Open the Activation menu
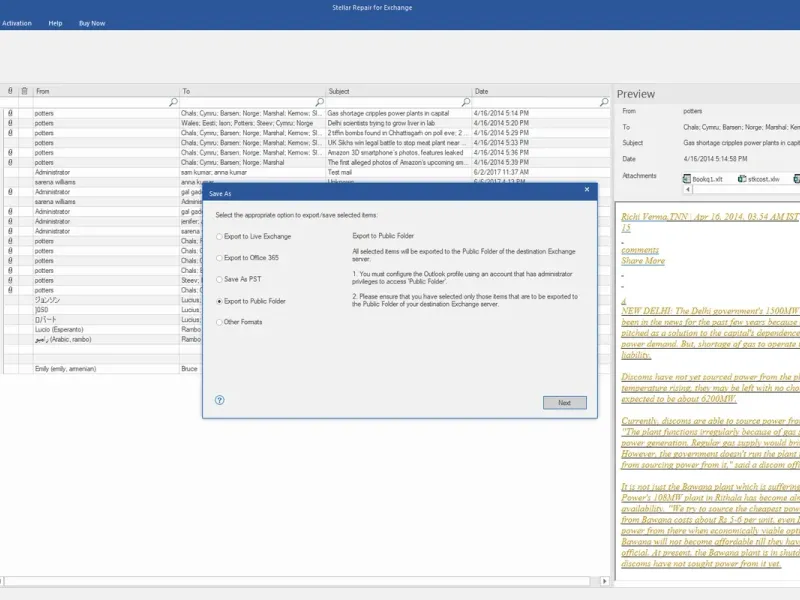This screenshot has width=800, height=600. [x=17, y=23]
